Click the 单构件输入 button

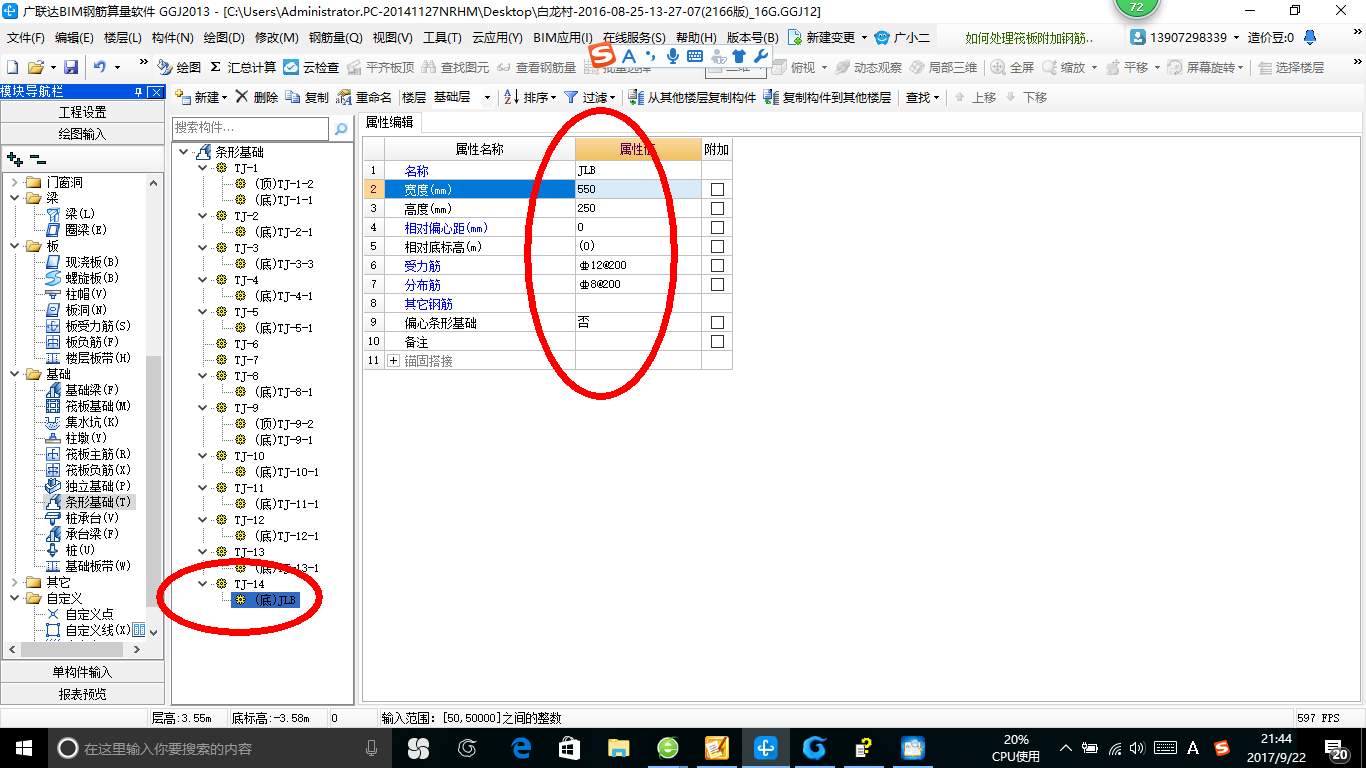pyautogui.click(x=83, y=672)
